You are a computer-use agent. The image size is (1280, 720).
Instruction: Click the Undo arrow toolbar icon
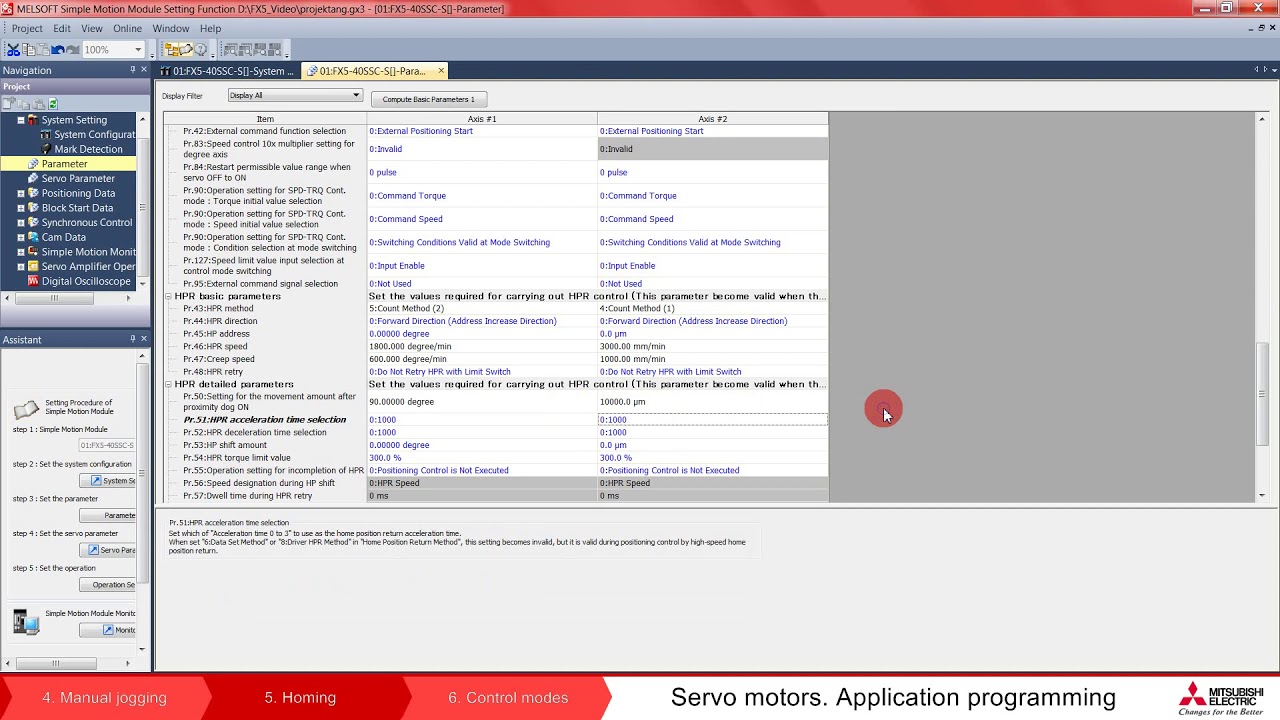(x=58, y=49)
